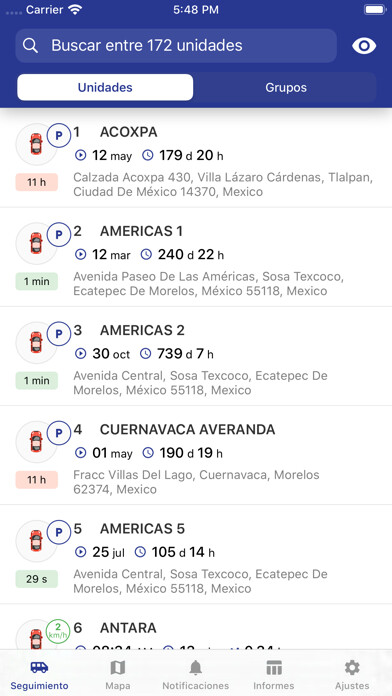Toggle the eye visibility icon
The image size is (392, 696).
(x=364, y=46)
